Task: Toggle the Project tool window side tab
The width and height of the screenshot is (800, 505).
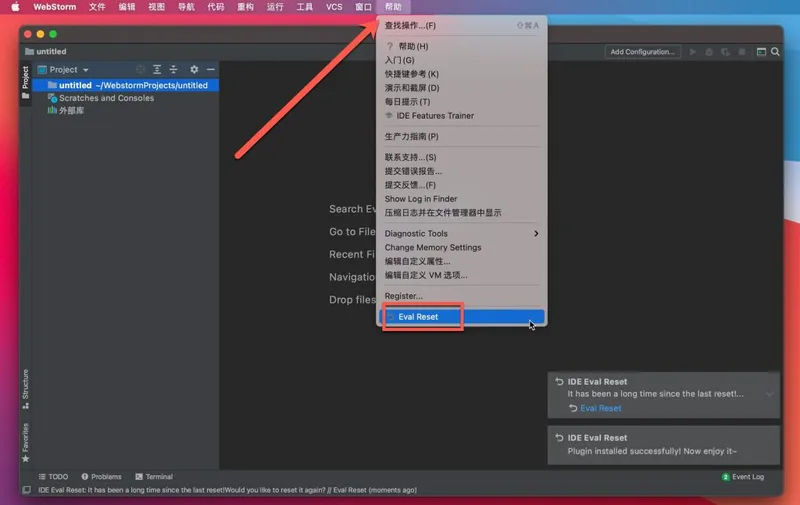Action: pyautogui.click(x=25, y=79)
